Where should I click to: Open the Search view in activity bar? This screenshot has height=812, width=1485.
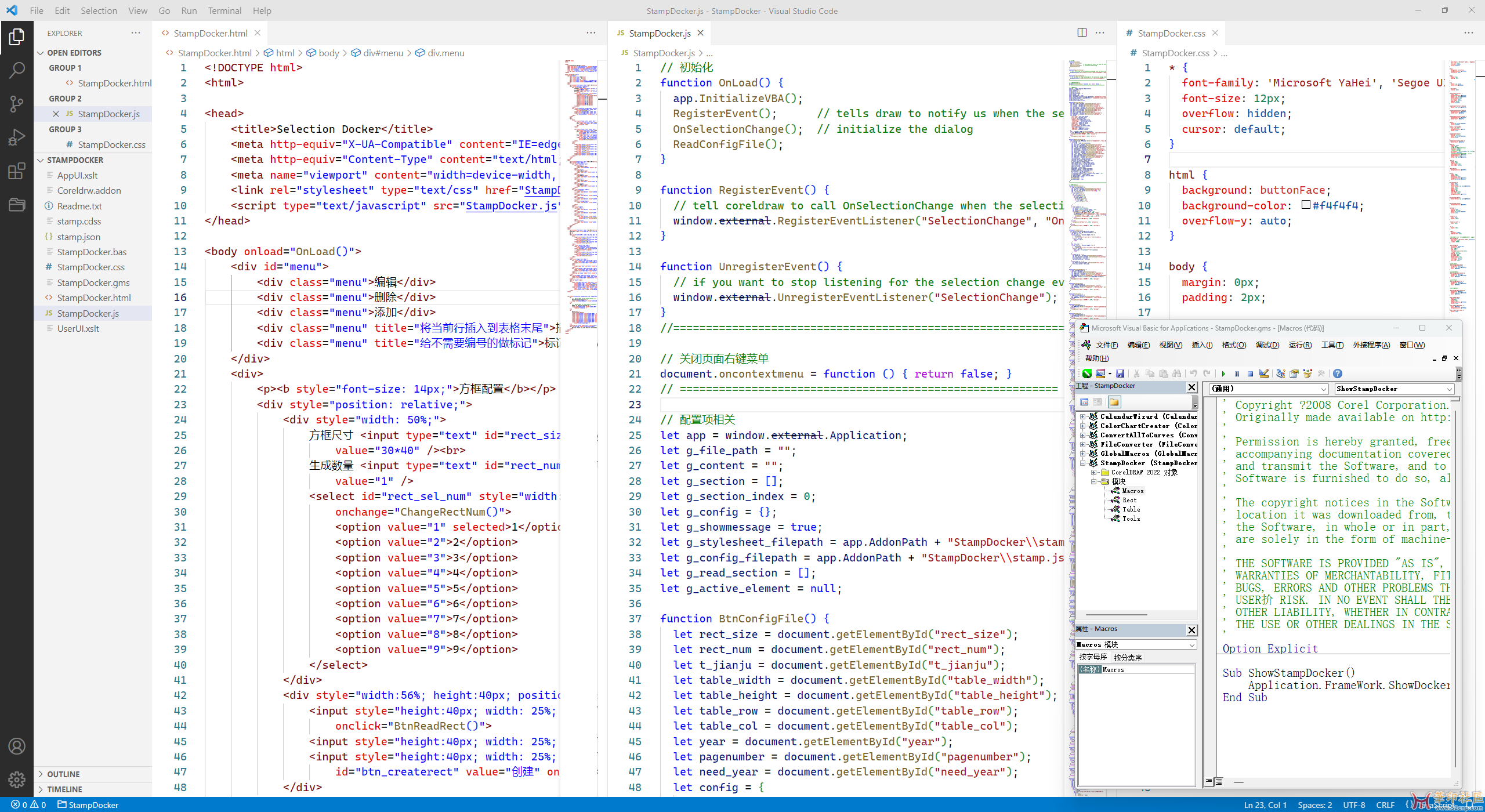point(17,71)
